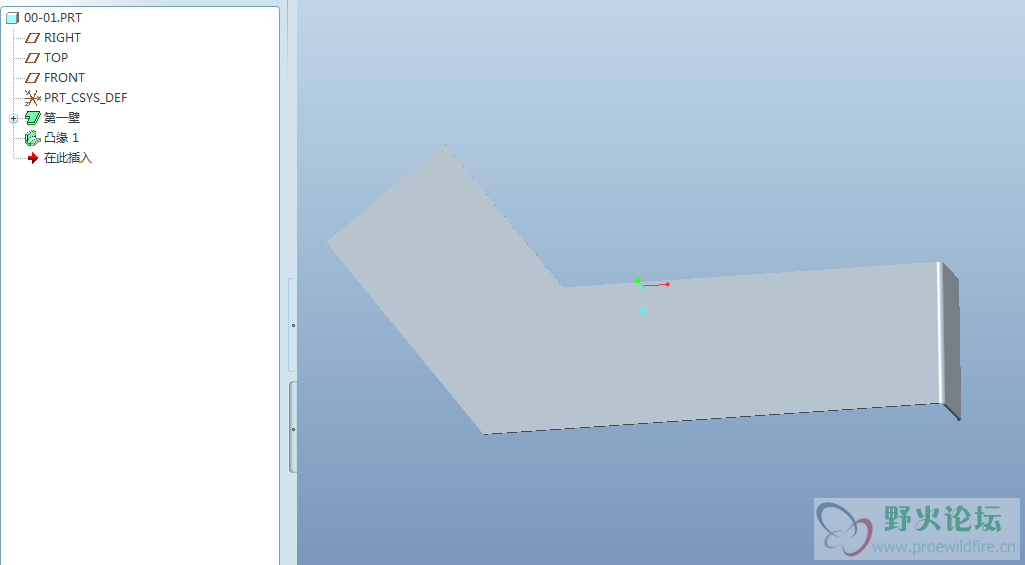Click the RIGHT datum plane icon
Image resolution: width=1025 pixels, height=565 pixels.
32,38
